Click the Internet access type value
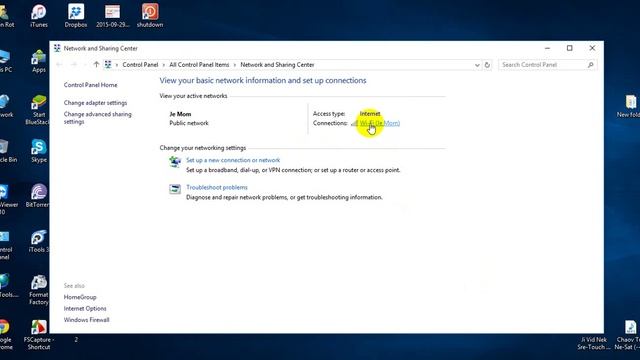This screenshot has height=360, width=640. pos(370,113)
